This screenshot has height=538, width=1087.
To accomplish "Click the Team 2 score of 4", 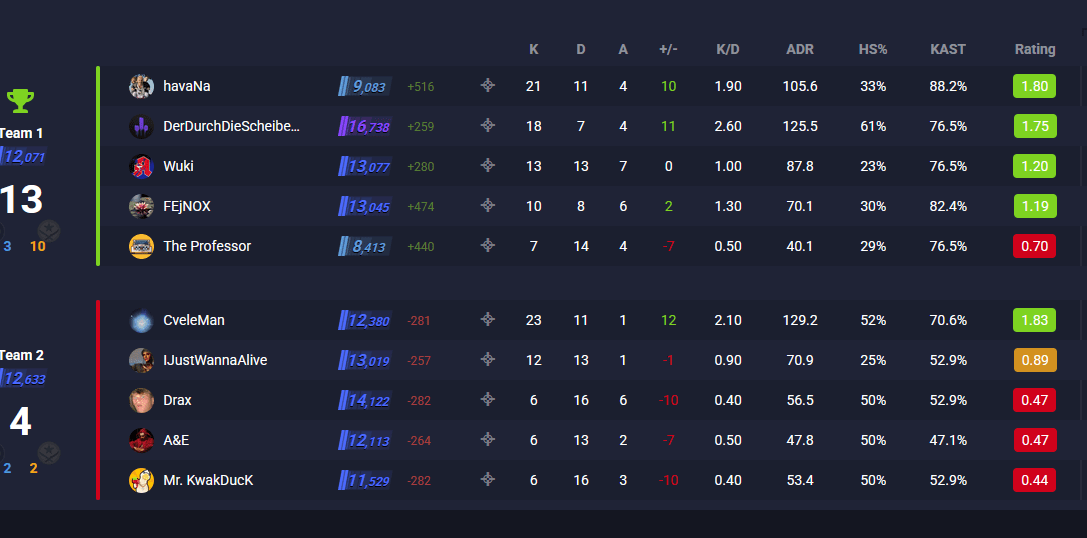I will tap(20, 422).
